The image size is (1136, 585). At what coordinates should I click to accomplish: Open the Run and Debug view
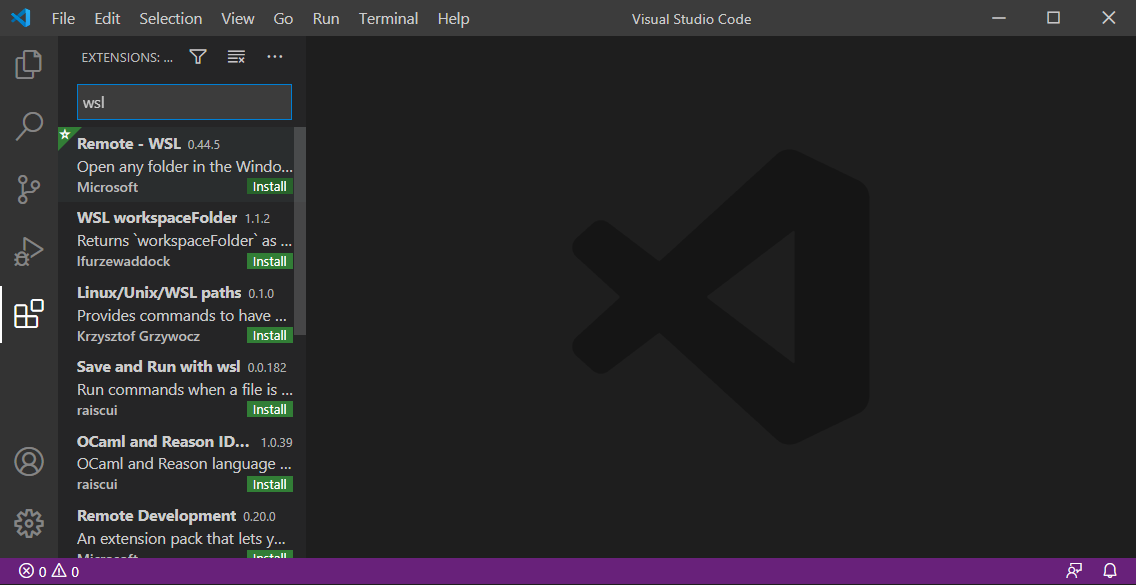coord(29,251)
